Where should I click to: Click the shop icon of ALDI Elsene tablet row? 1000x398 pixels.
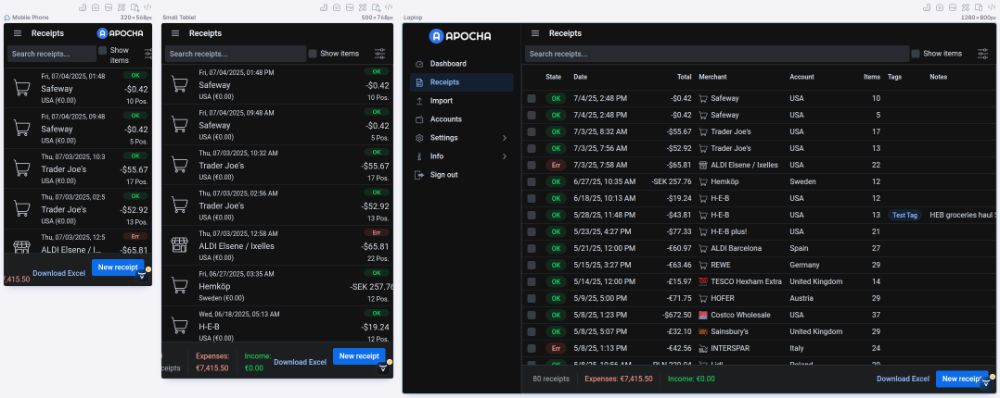[x=179, y=245]
